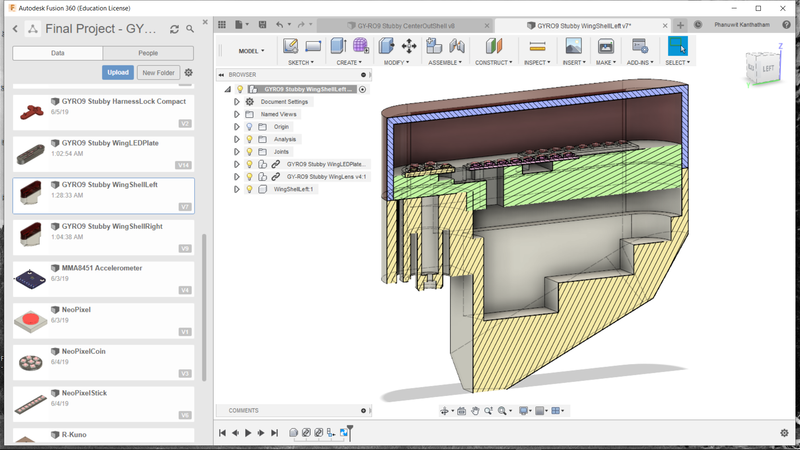Click the Insert image icon in toolbar
The image size is (800, 450).
[x=573, y=46]
